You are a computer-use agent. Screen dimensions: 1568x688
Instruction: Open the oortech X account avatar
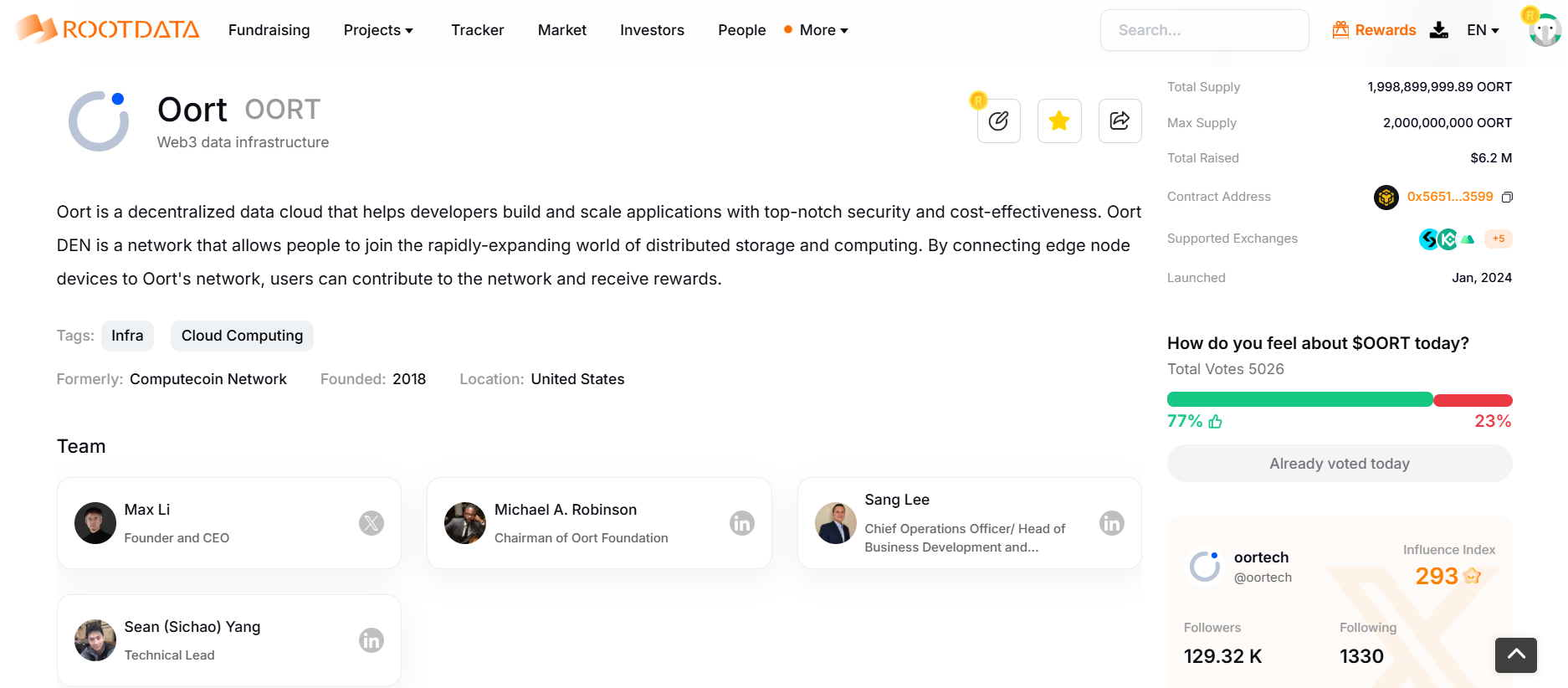pyautogui.click(x=1205, y=567)
